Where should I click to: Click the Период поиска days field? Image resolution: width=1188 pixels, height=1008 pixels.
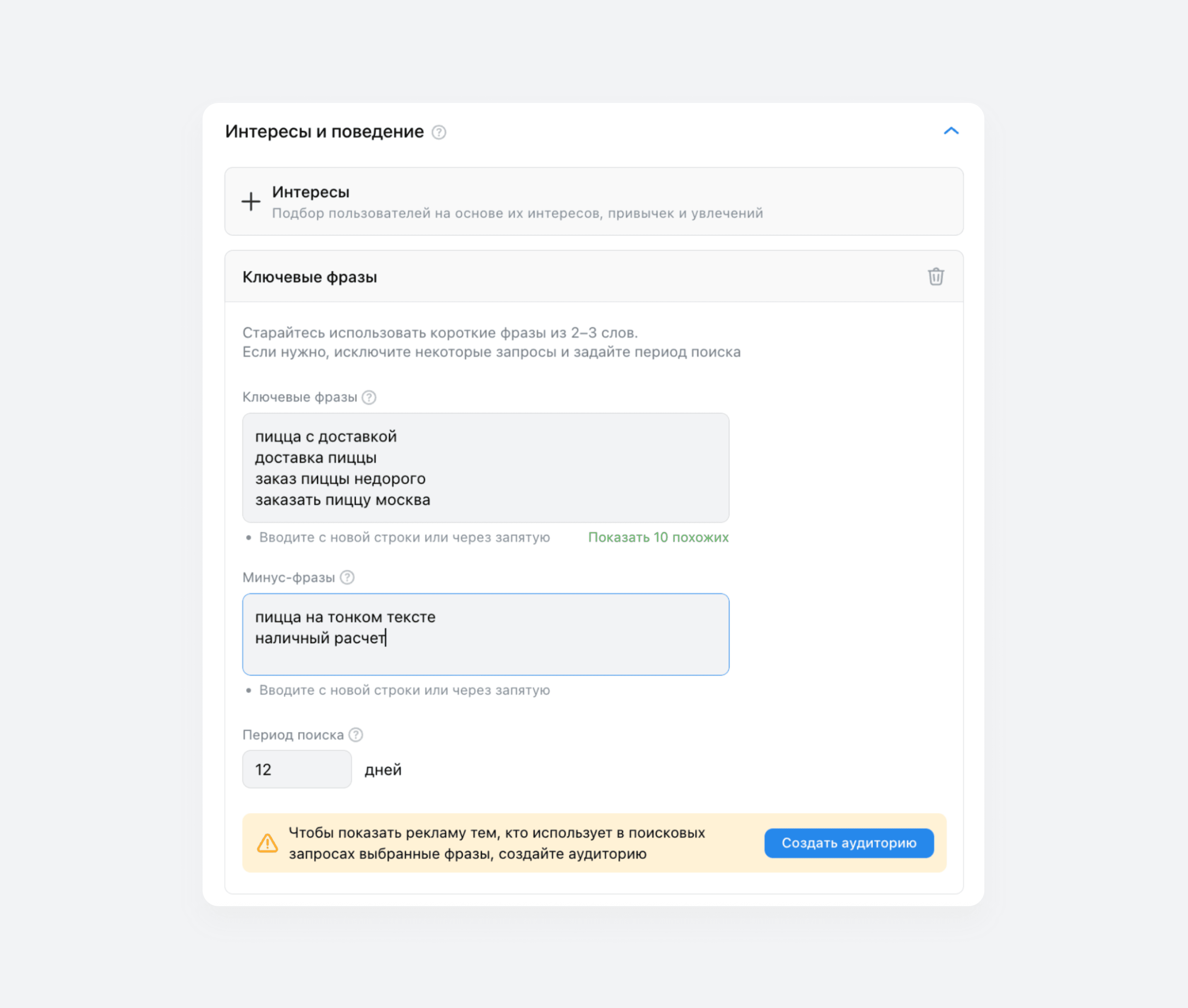pos(297,769)
